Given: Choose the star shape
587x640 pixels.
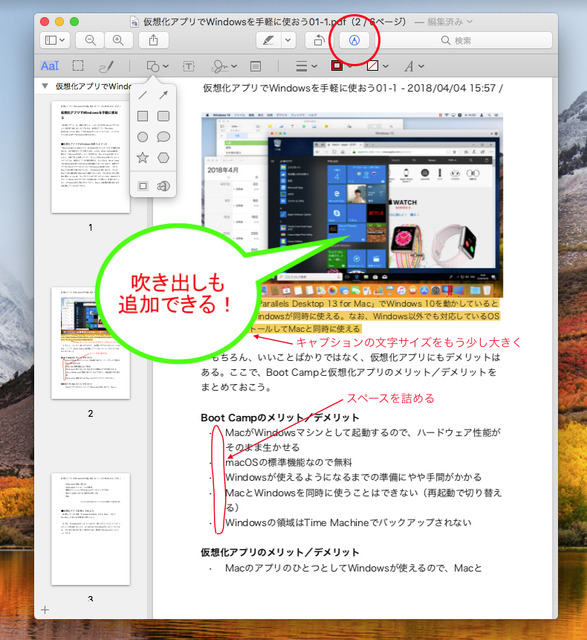Looking at the screenshot, I should coord(142,158).
